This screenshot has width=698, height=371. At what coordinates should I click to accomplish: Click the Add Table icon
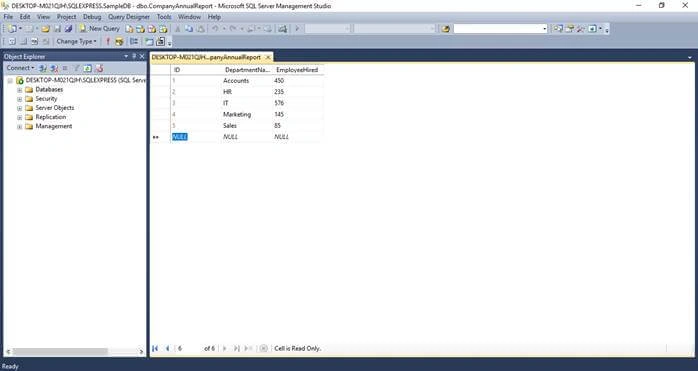coord(149,41)
